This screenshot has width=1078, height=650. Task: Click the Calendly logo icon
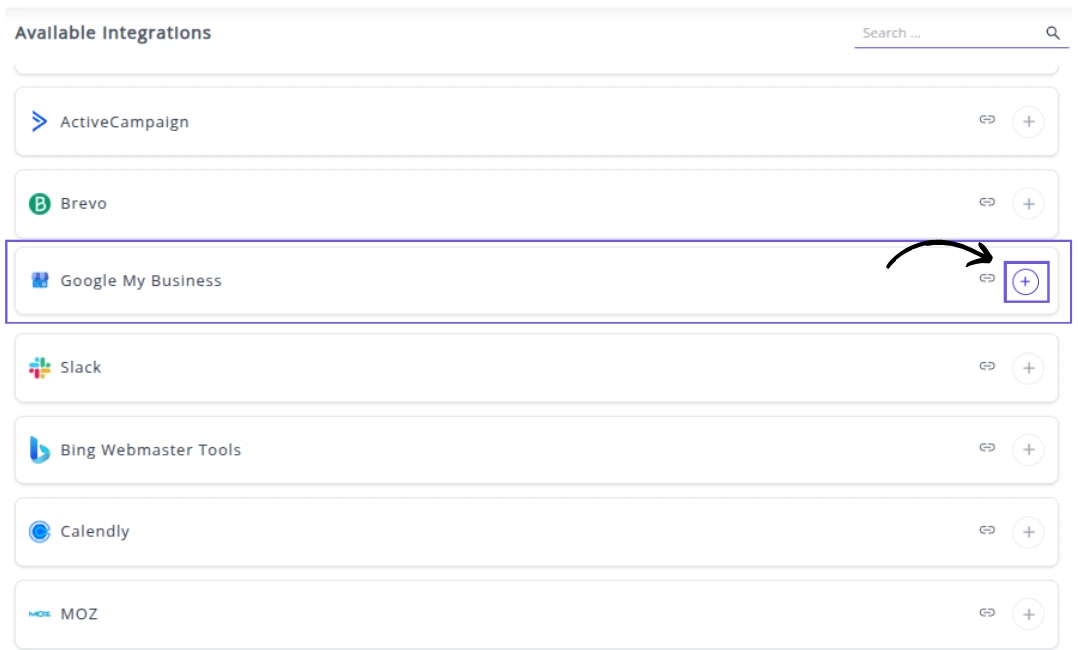(x=40, y=532)
